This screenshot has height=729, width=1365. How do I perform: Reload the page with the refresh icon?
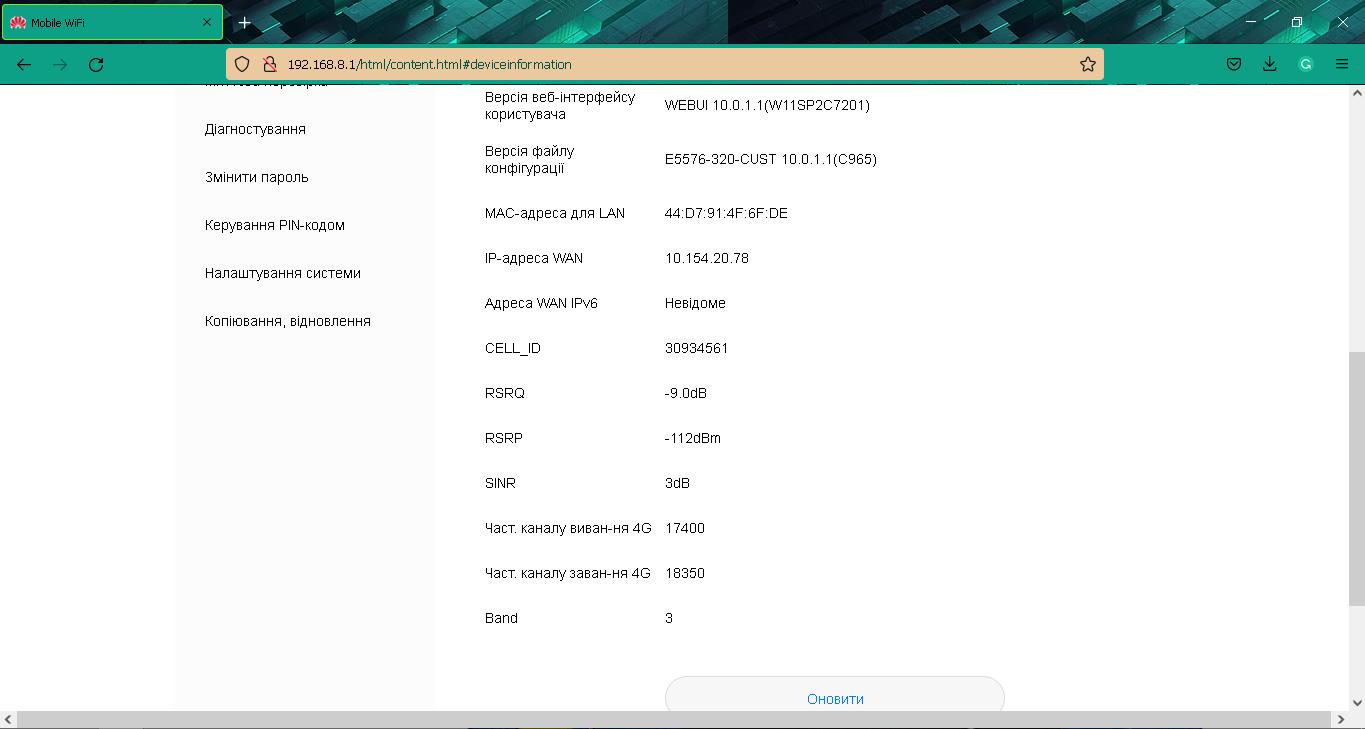coord(96,64)
